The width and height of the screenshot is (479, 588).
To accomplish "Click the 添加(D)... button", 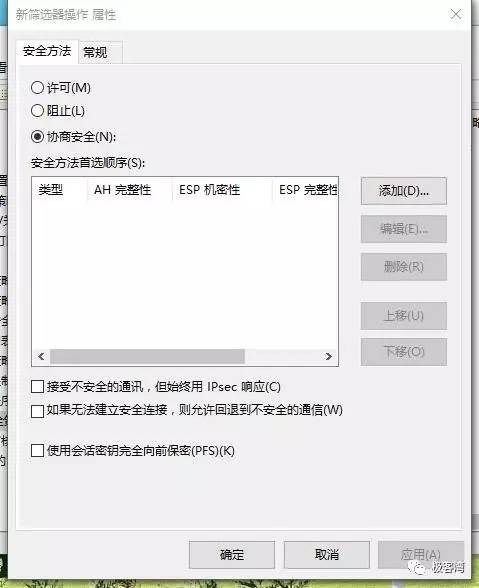I will click(x=404, y=191).
